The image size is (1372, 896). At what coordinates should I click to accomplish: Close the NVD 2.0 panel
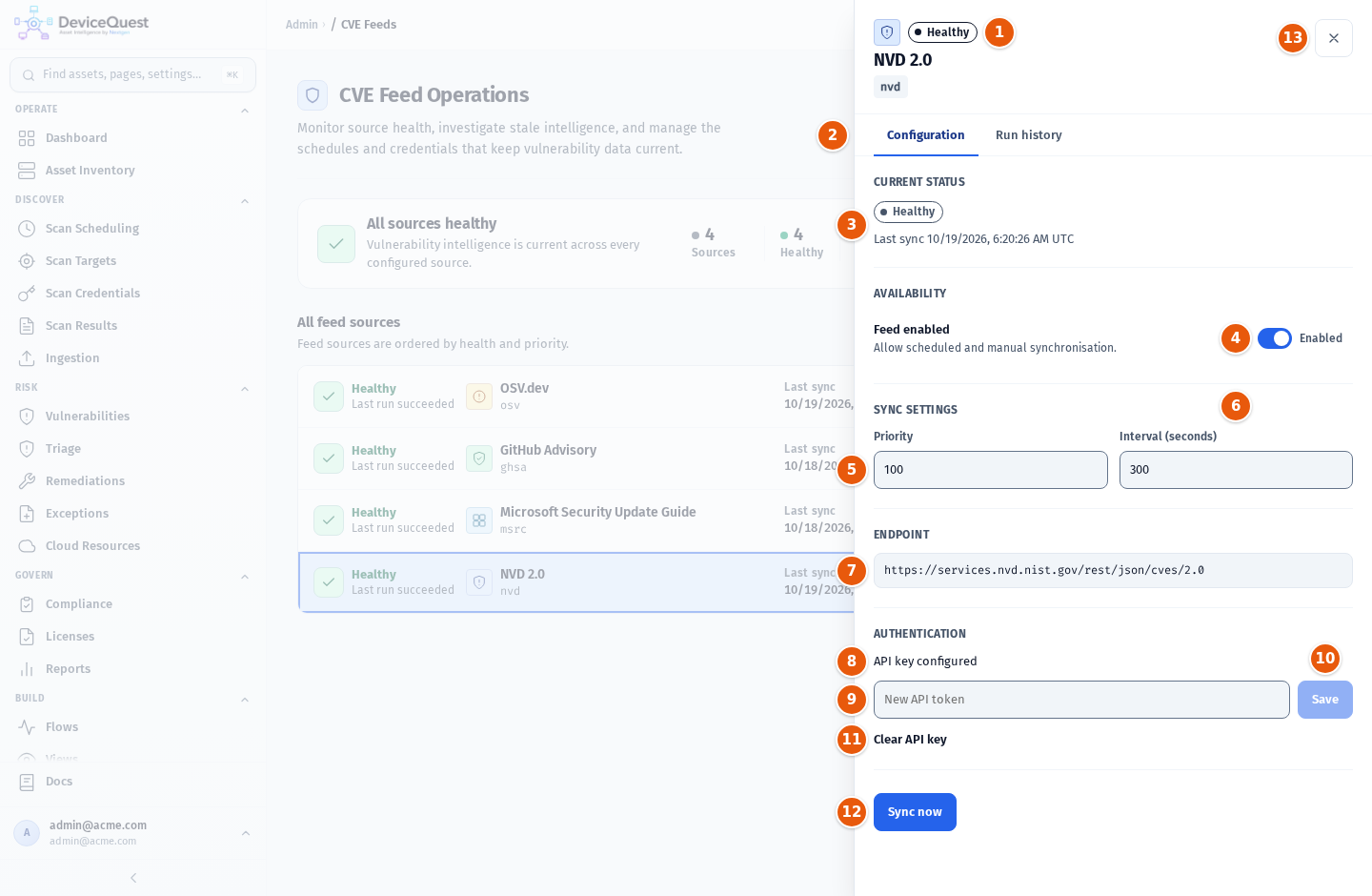[x=1334, y=38]
